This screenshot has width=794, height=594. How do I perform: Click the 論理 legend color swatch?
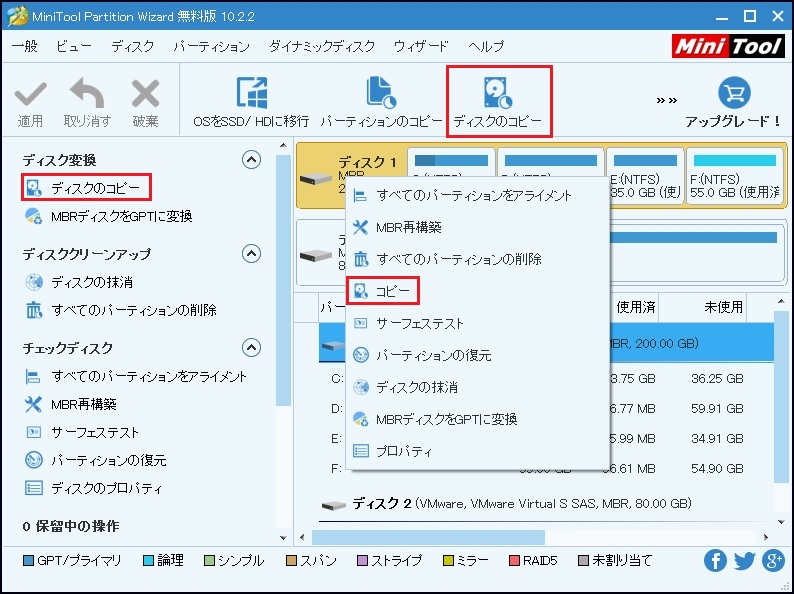[148, 561]
